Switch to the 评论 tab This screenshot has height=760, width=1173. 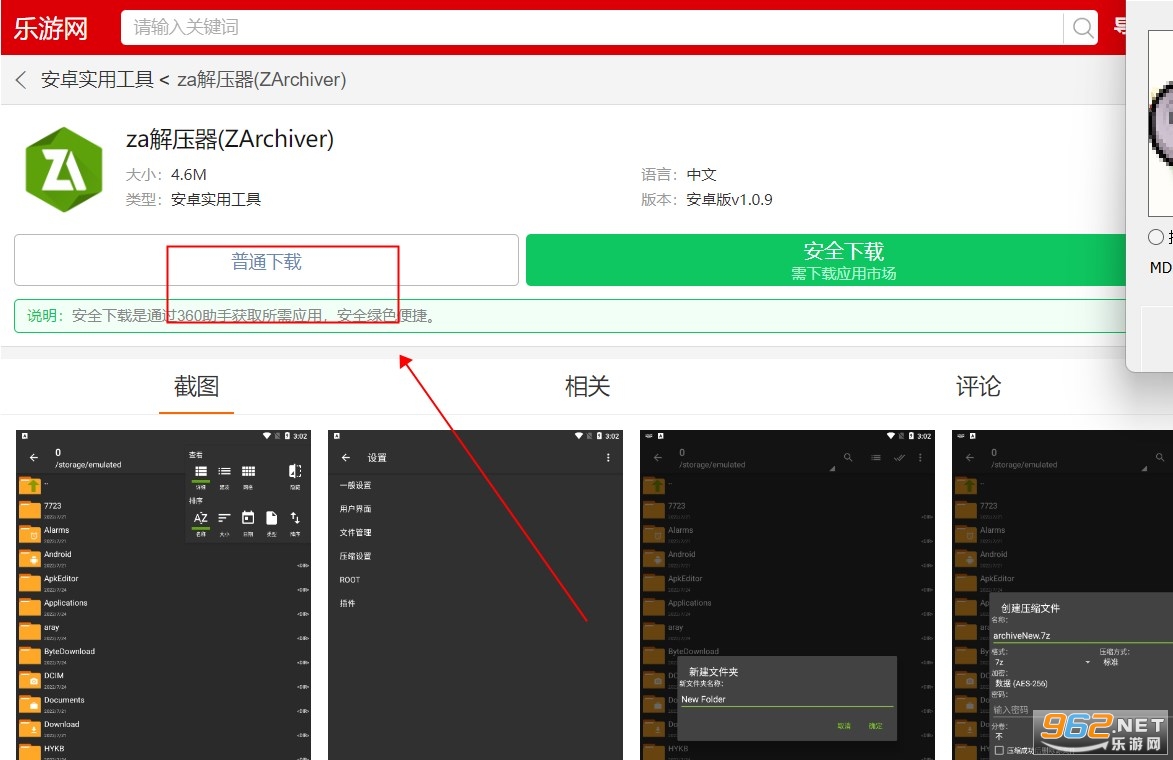pyautogui.click(x=978, y=387)
